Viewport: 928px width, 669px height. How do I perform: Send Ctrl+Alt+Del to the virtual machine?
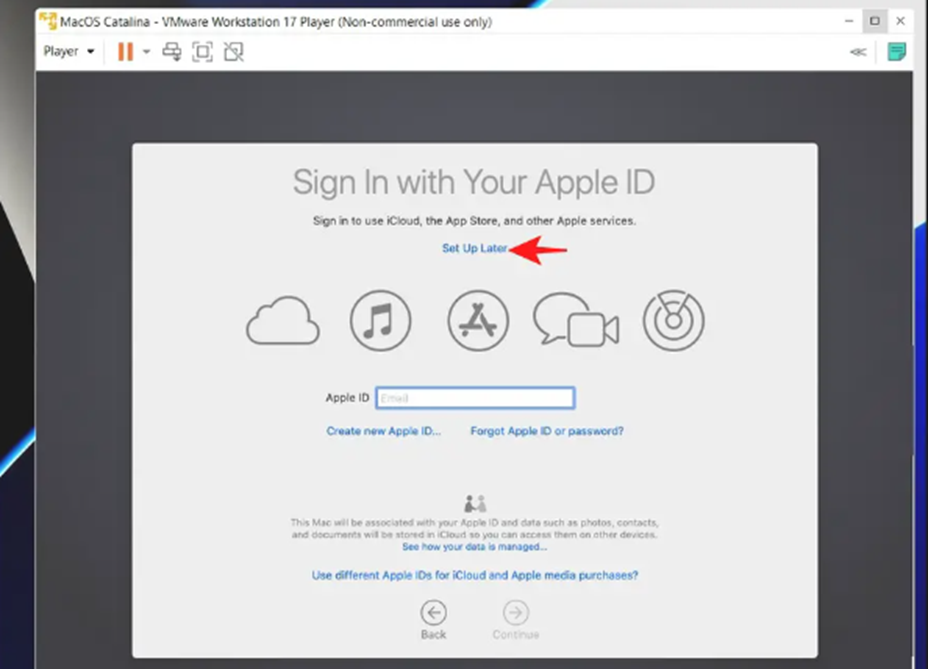tap(172, 52)
